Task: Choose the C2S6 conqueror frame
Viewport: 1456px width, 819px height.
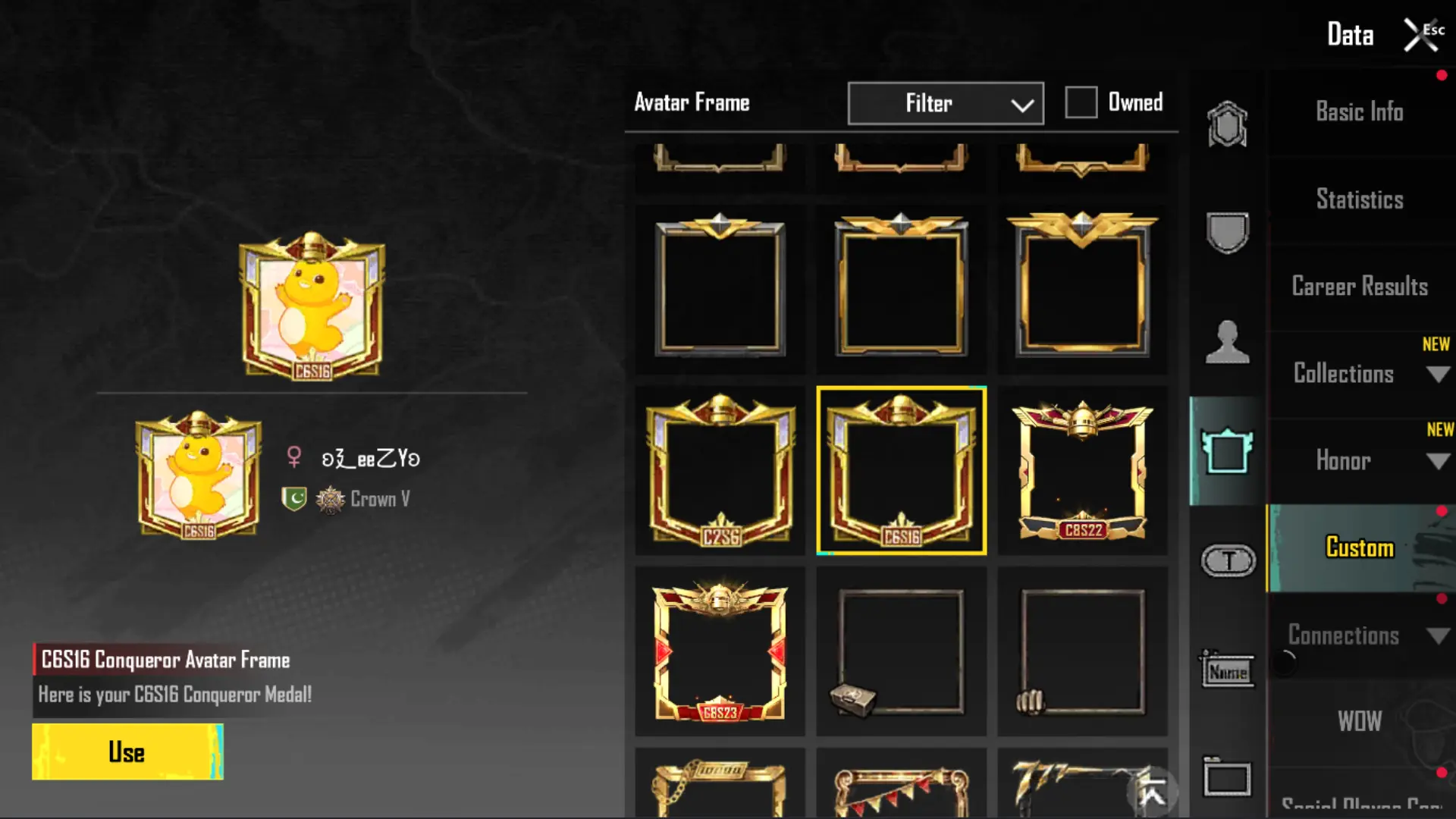Action: coord(720,470)
